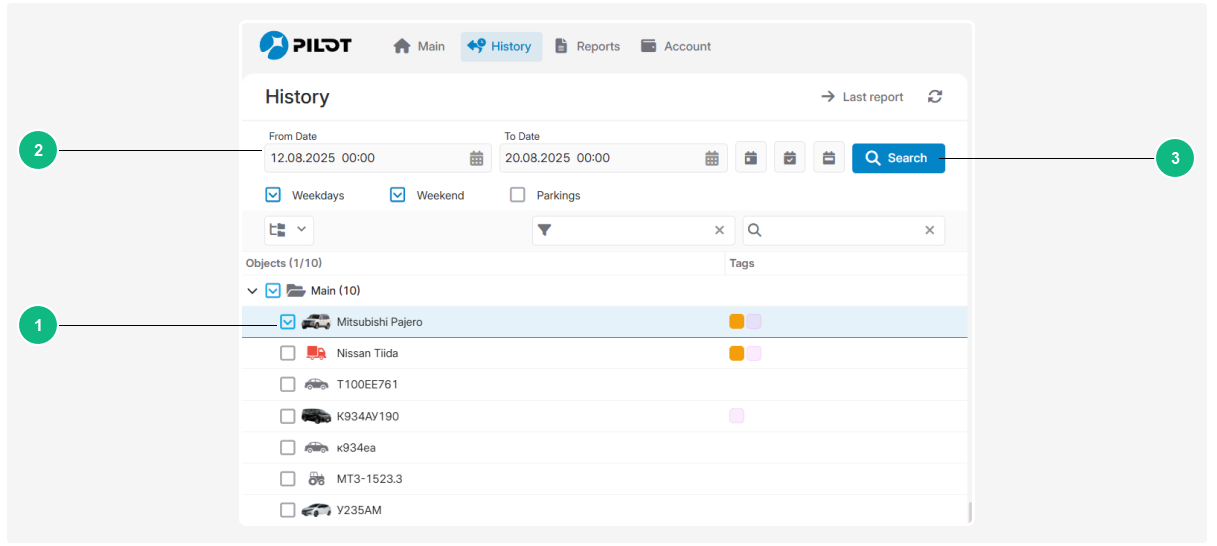Viewport: 1217px width, 546px height.
Task: Open the From Date calendar picker icon
Action: coord(477,158)
